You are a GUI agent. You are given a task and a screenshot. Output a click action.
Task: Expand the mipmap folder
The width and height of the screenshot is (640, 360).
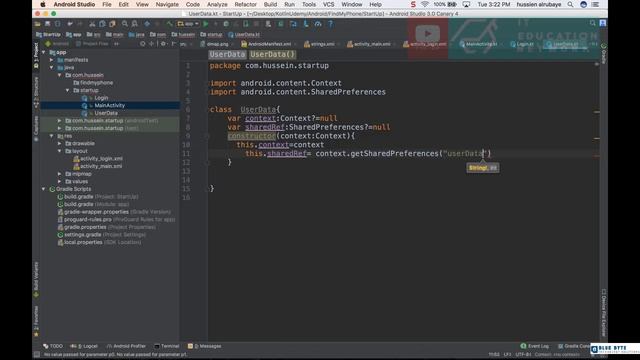[60, 174]
